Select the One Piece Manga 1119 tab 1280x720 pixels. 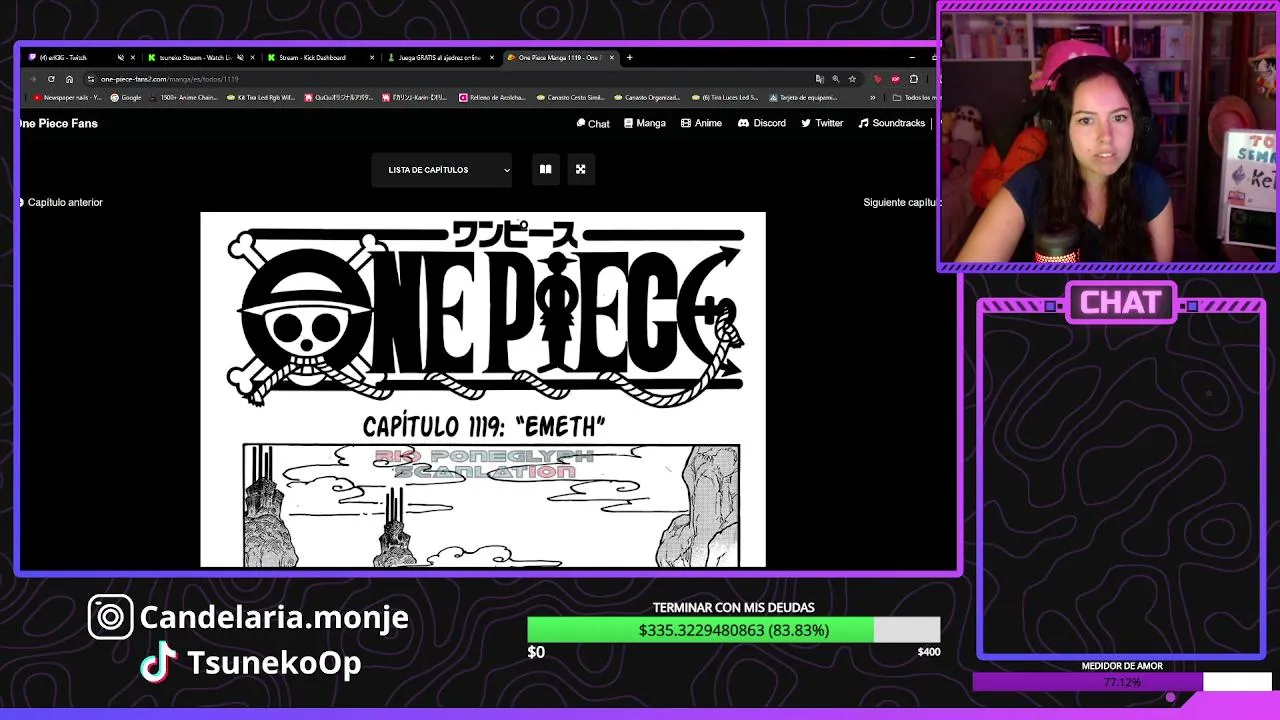tap(560, 57)
